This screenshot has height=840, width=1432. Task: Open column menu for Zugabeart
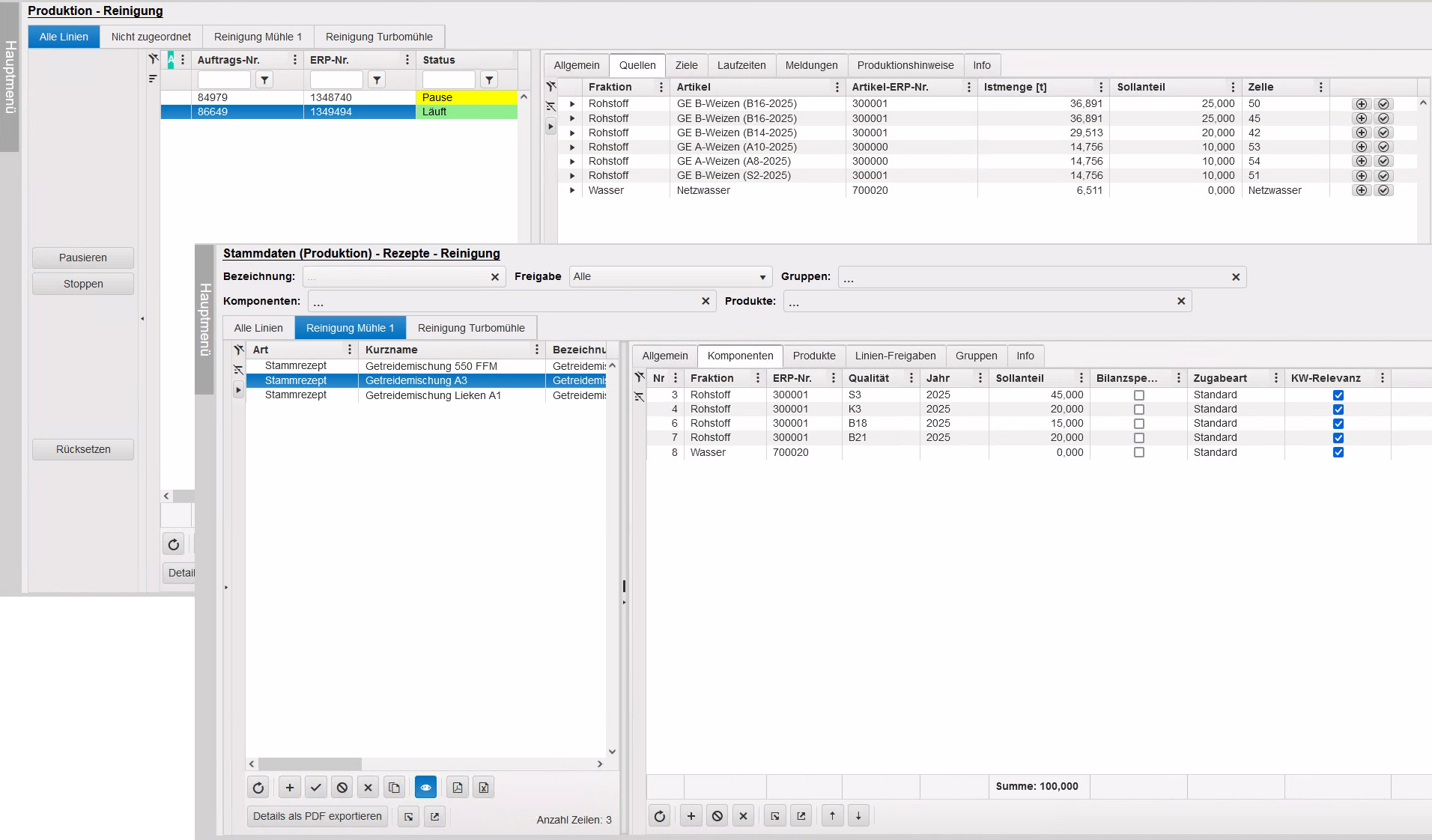[x=1276, y=378]
